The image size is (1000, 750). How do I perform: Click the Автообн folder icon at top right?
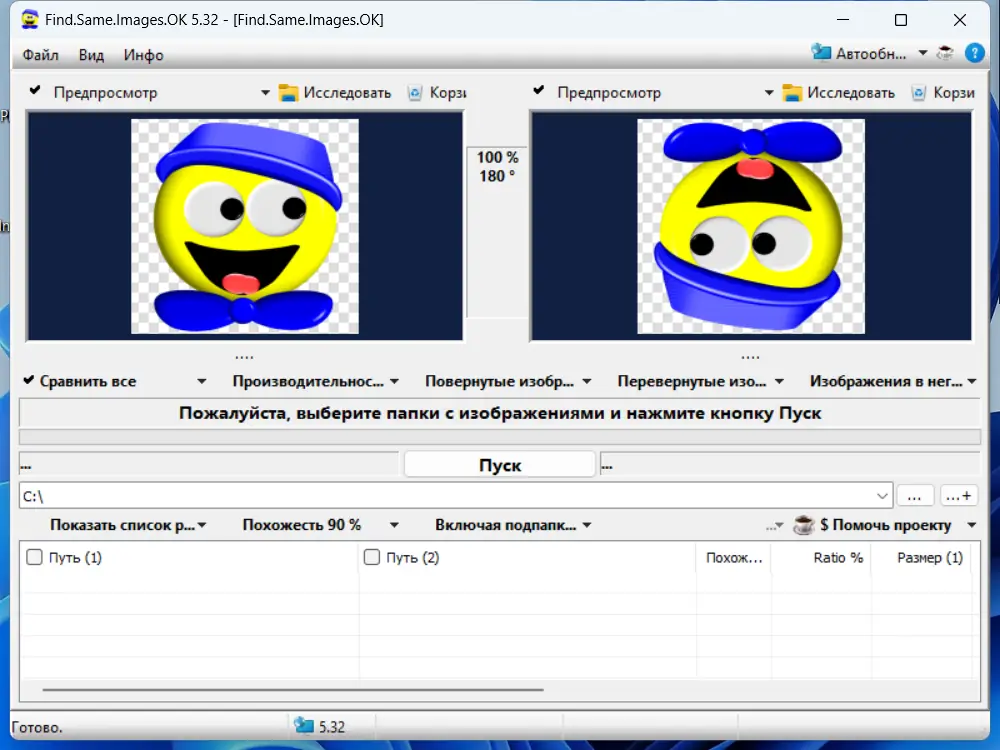[x=822, y=52]
